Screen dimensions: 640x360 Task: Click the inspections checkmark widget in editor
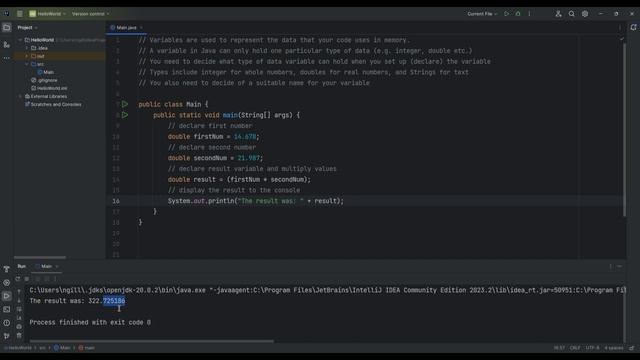[622, 40]
